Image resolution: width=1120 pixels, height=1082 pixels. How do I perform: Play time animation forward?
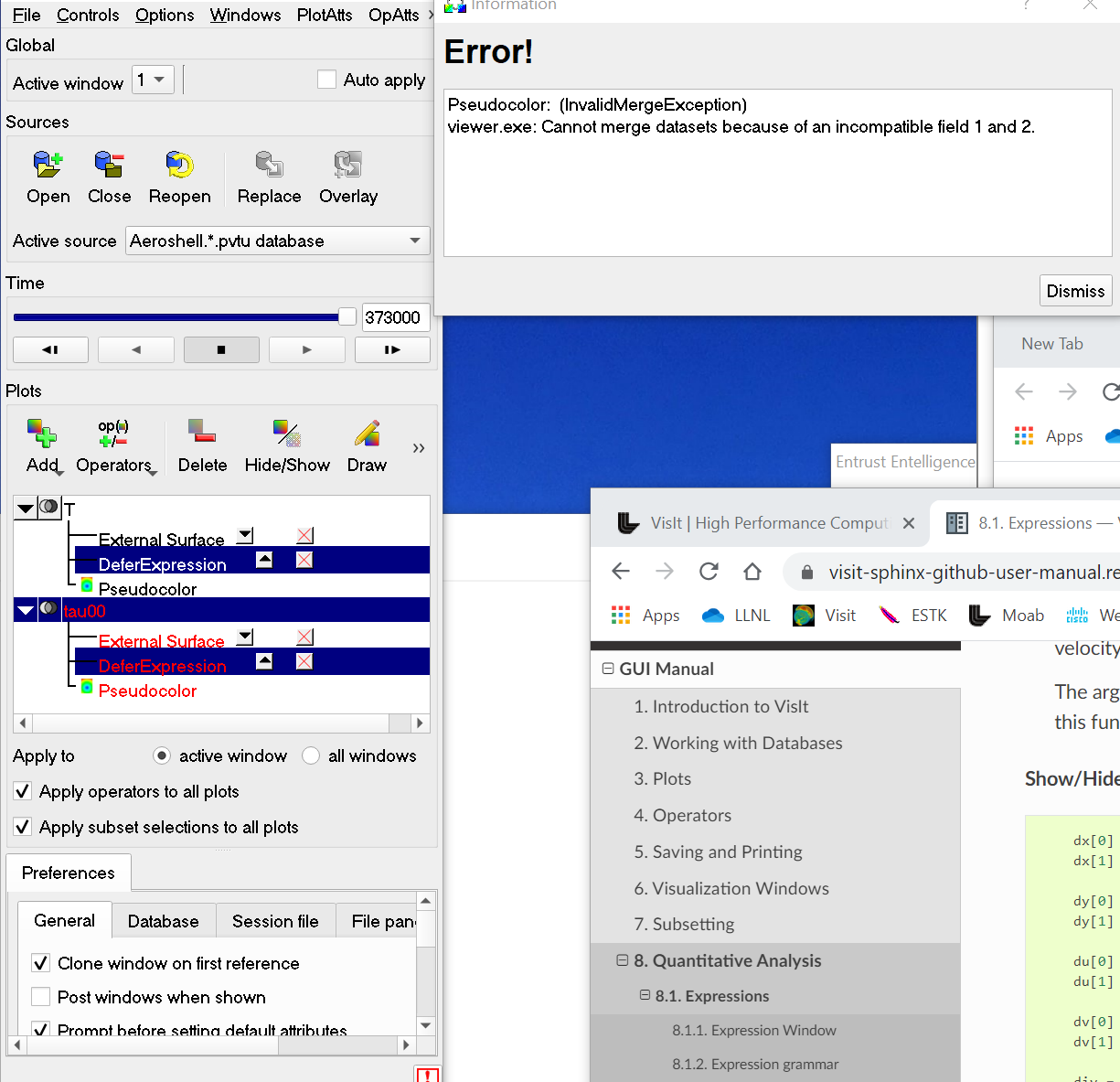click(306, 349)
